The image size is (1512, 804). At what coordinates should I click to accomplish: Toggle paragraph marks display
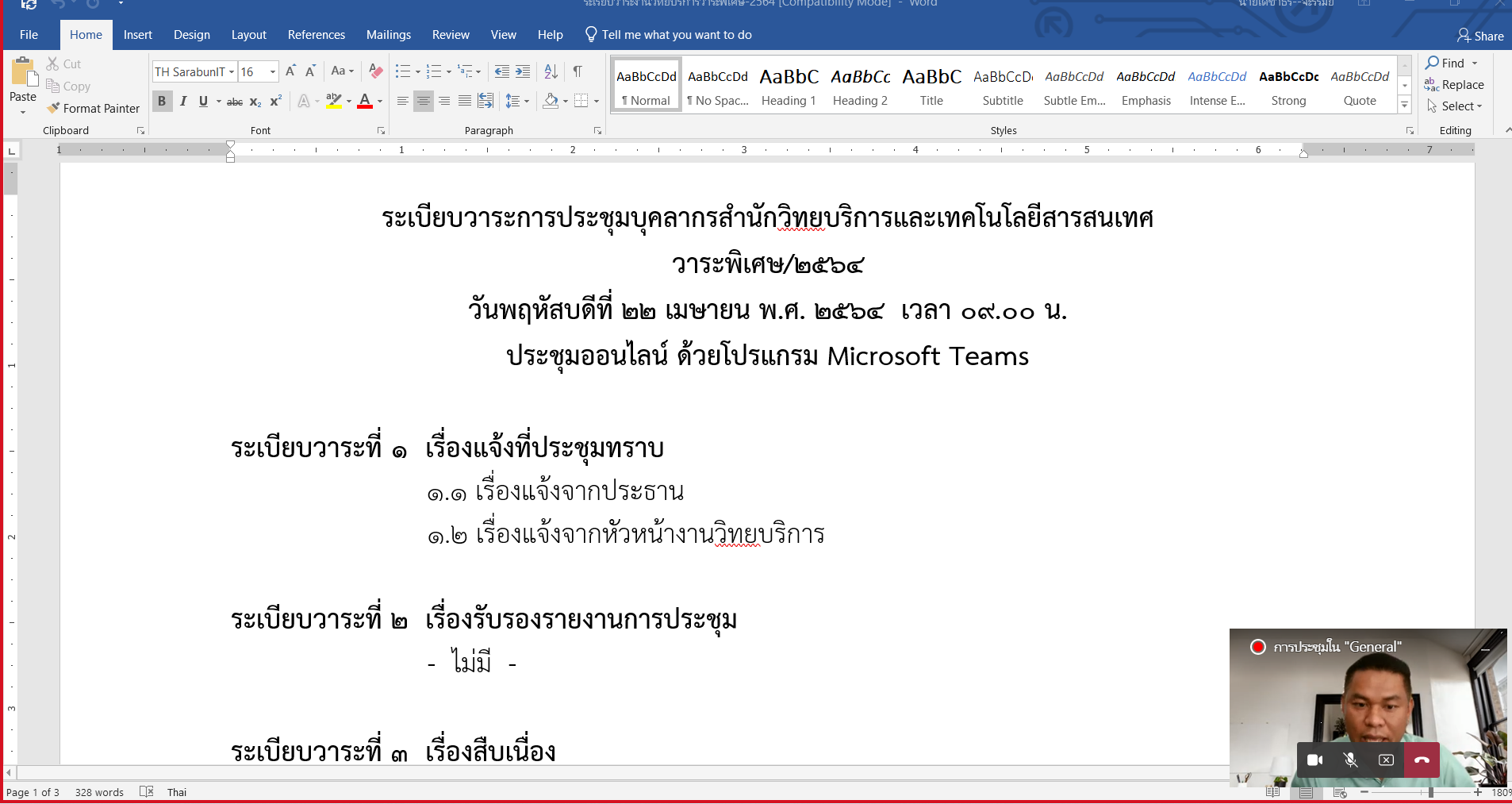(x=578, y=71)
